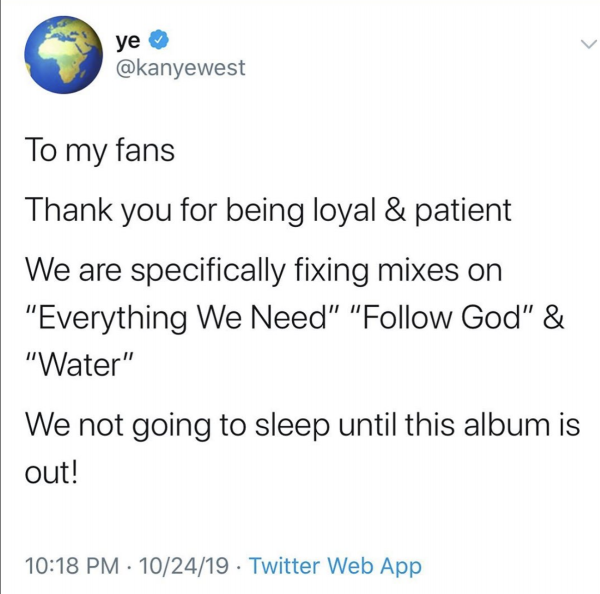Click the "To my fans" line
The height and width of the screenshot is (594, 600).
99,151
